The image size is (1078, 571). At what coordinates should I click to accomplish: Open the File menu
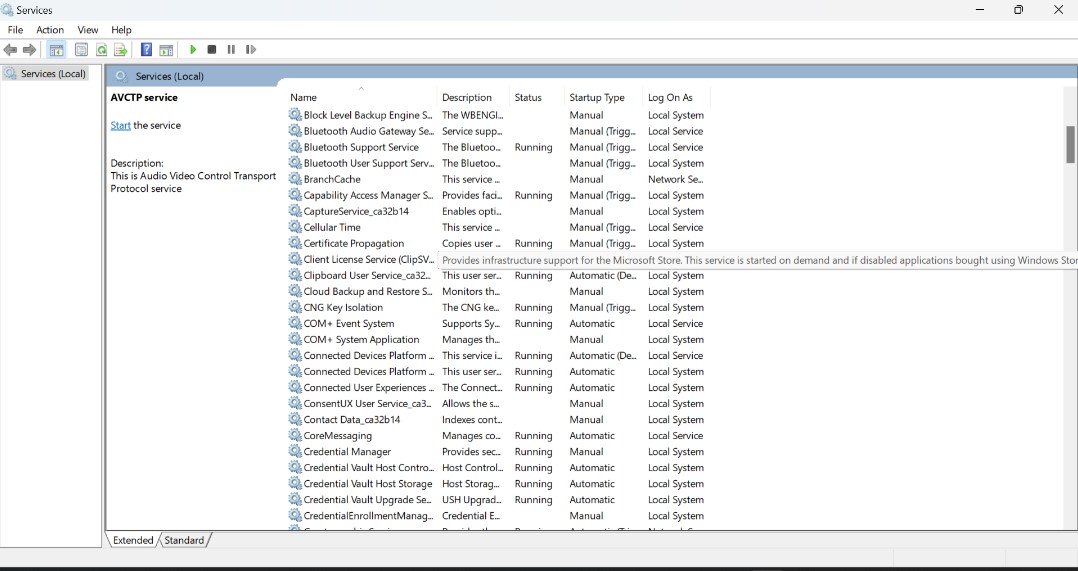click(15, 30)
